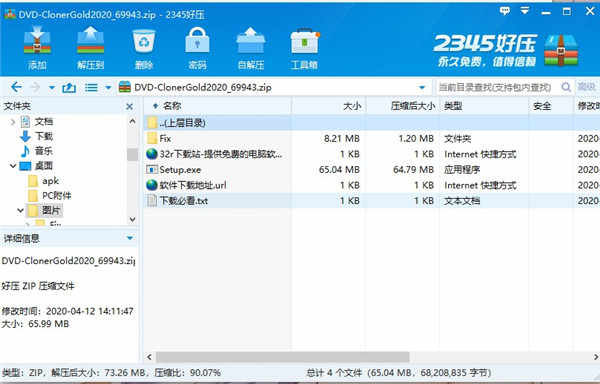This screenshot has height=384, width=600.
Task: Select 桌面 in the folder tree
Action: 44,166
